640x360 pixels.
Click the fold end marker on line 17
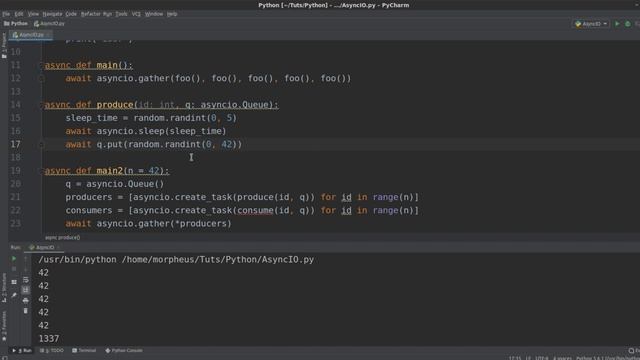pyautogui.click(x=42, y=144)
